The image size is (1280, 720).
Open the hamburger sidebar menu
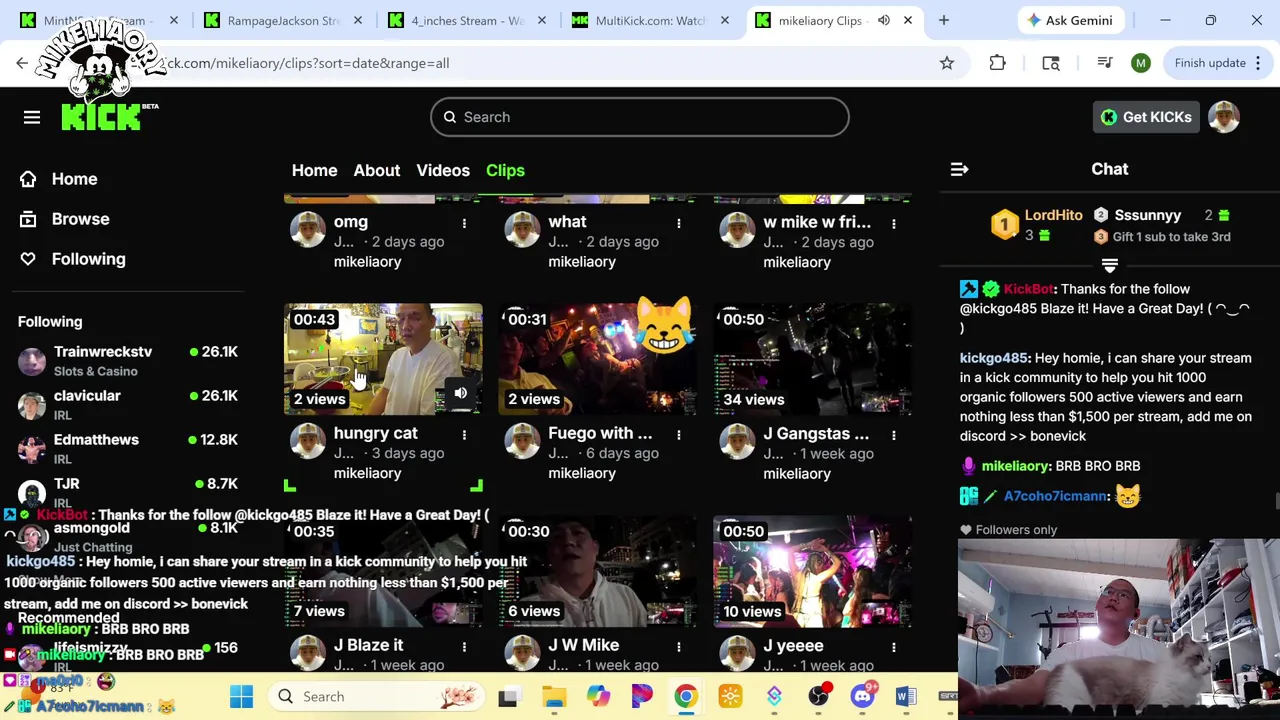click(32, 117)
